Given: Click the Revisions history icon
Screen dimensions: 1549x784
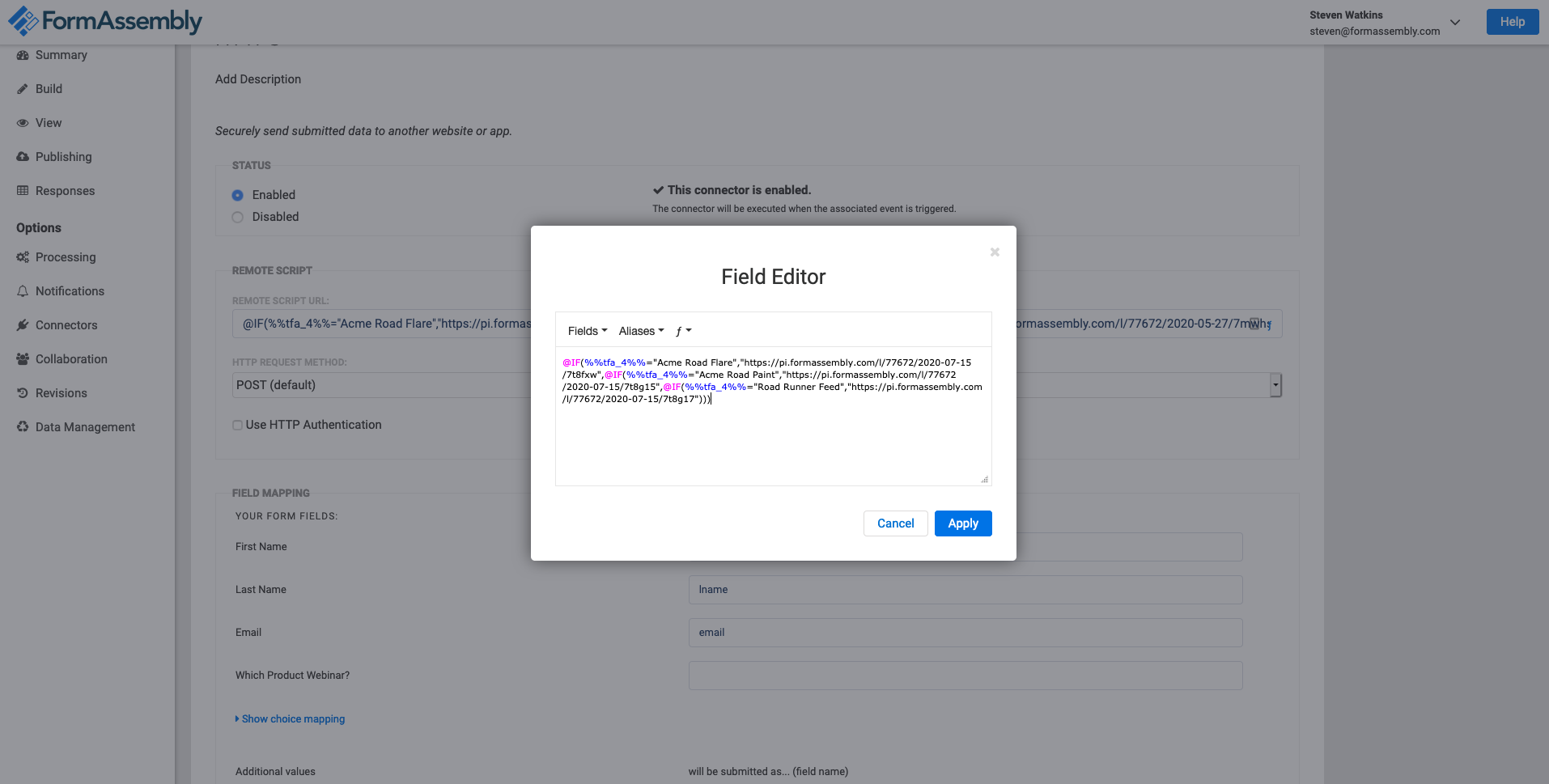Looking at the screenshot, I should pos(23,393).
